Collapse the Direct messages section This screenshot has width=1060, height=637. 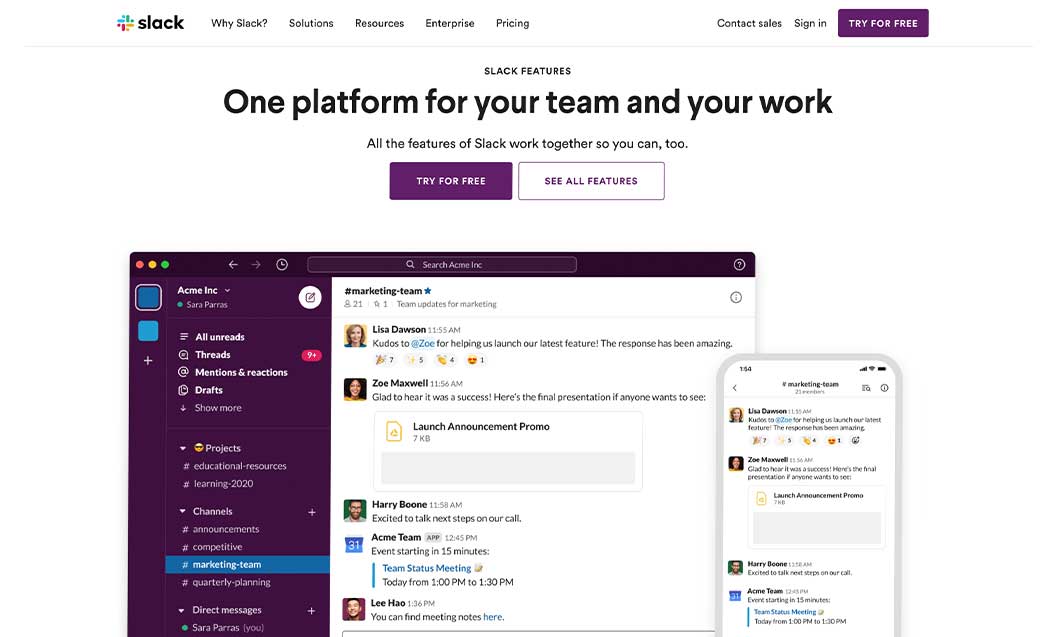pos(181,610)
